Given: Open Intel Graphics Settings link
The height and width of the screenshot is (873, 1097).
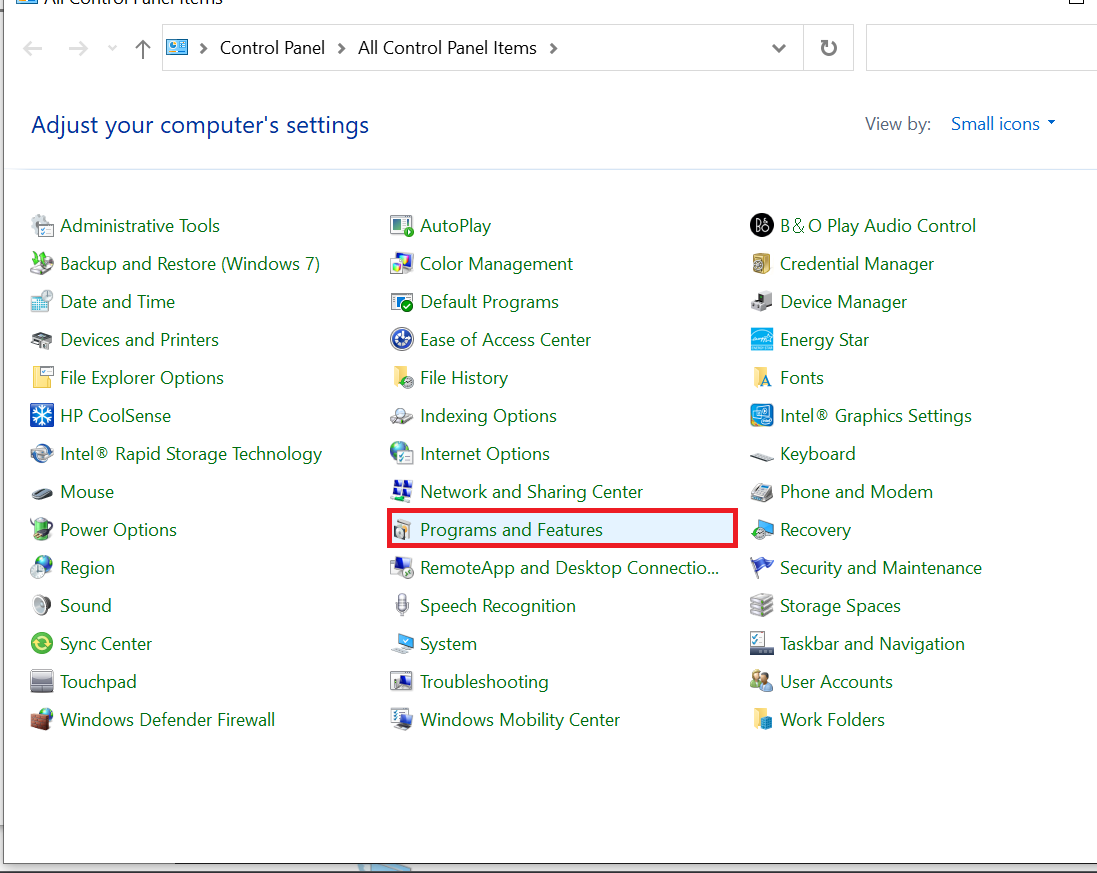Looking at the screenshot, I should click(876, 416).
